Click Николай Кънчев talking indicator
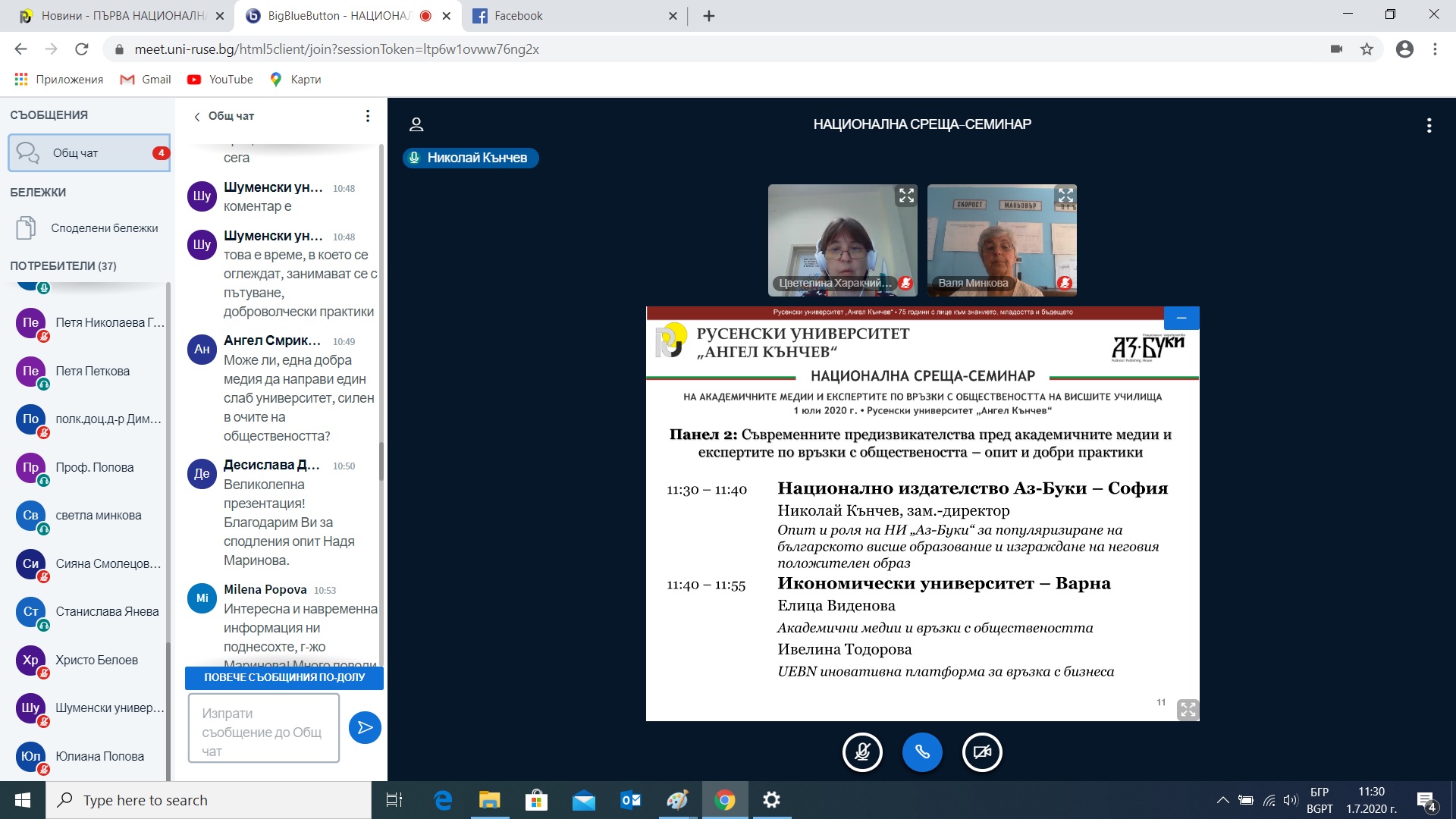Image resolution: width=1456 pixels, height=819 pixels. (470, 158)
